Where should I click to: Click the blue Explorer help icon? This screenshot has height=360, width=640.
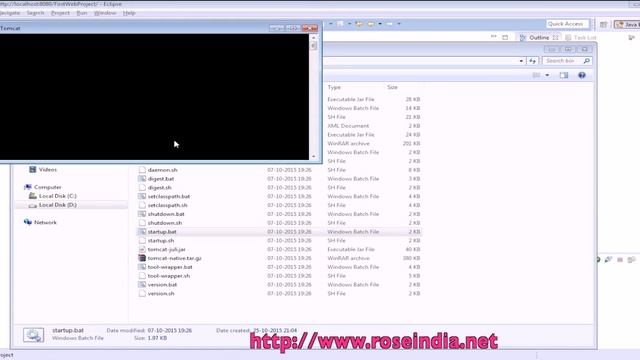click(x=582, y=75)
